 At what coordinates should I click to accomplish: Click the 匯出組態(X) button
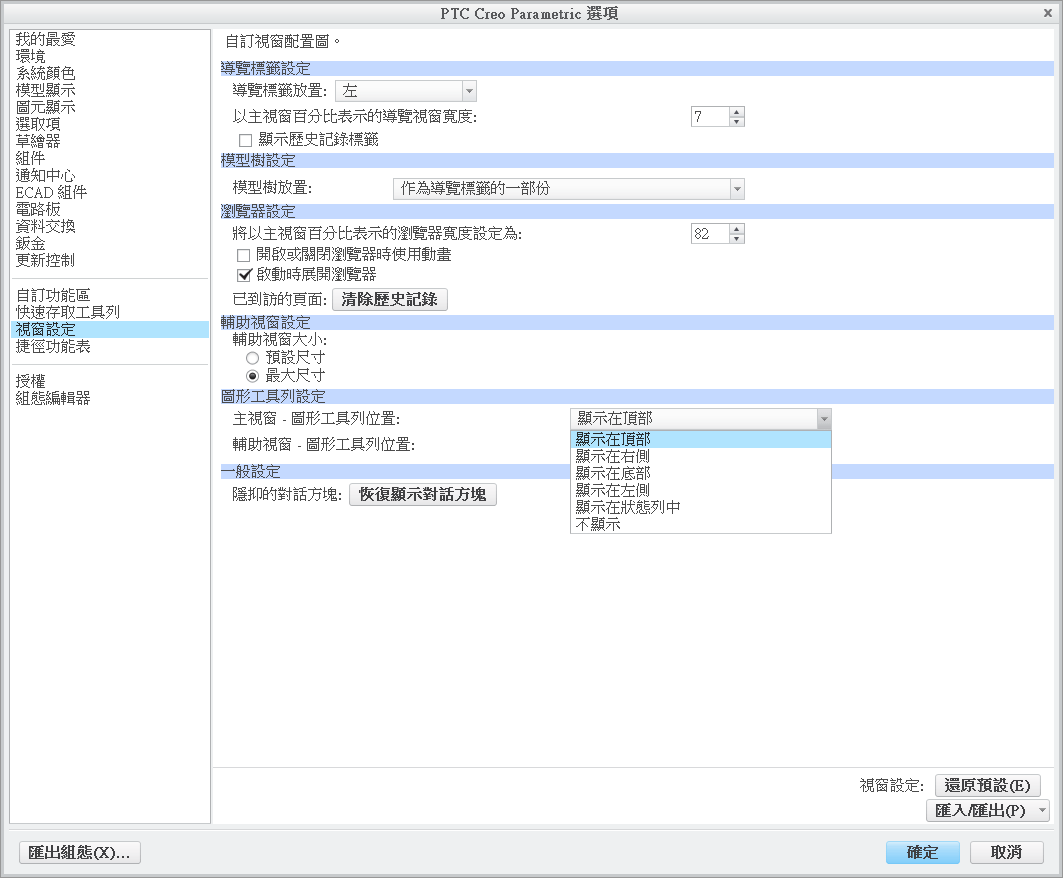(x=79, y=852)
